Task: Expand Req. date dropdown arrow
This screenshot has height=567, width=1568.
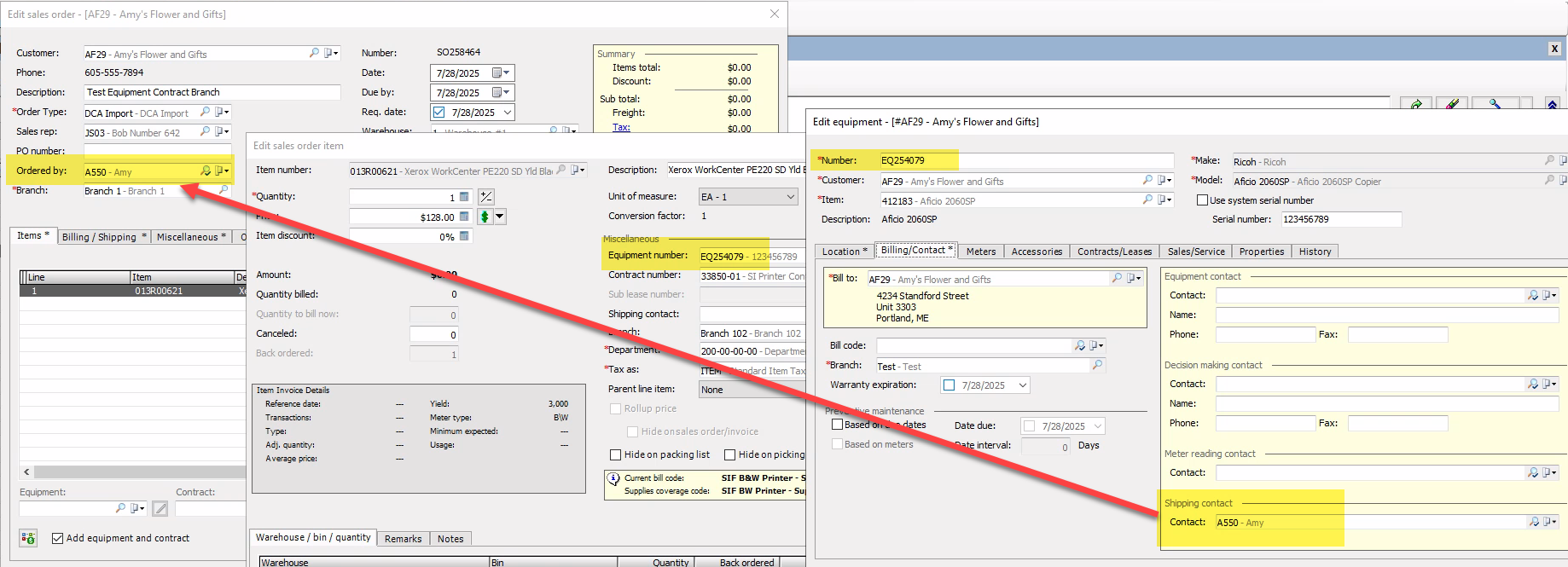Action: pos(508,112)
